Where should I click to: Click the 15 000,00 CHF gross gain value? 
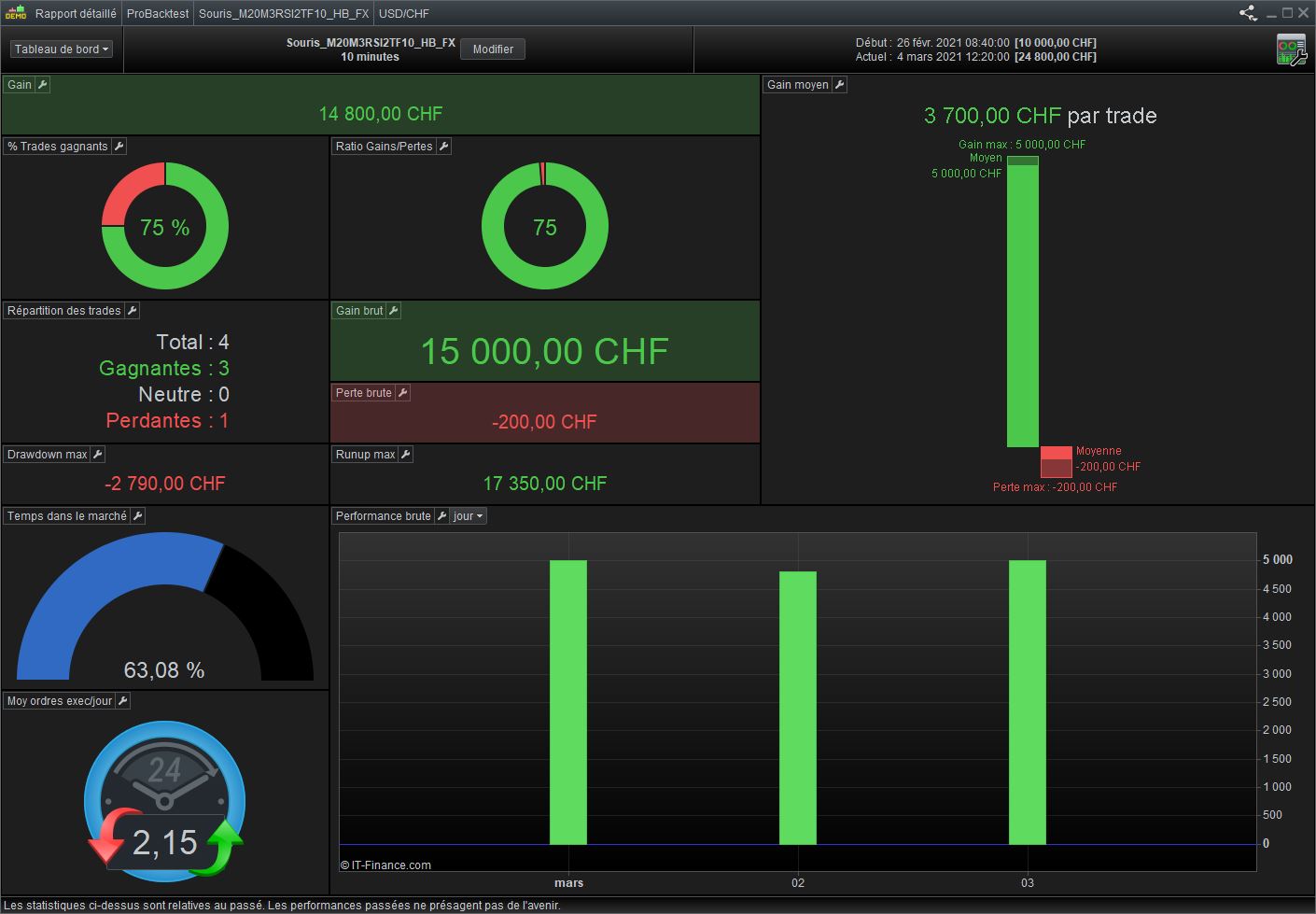(x=545, y=352)
